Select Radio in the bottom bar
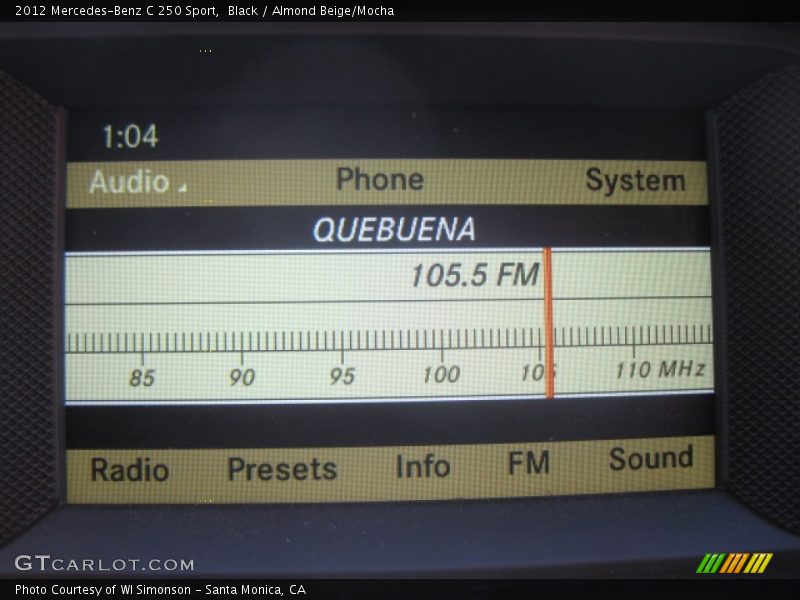The width and height of the screenshot is (800, 600). 130,469
